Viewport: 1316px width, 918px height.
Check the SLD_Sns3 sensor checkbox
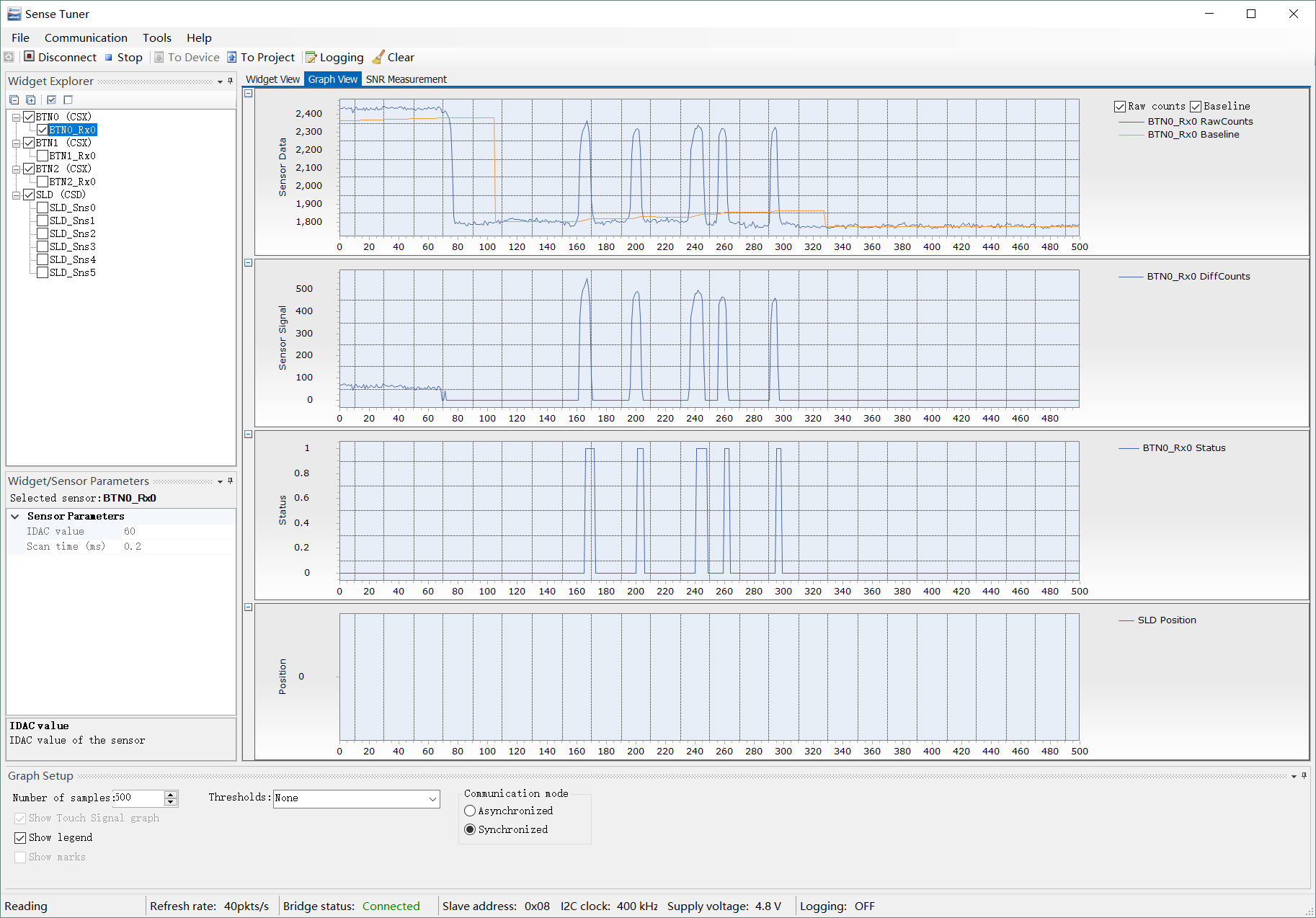click(43, 246)
